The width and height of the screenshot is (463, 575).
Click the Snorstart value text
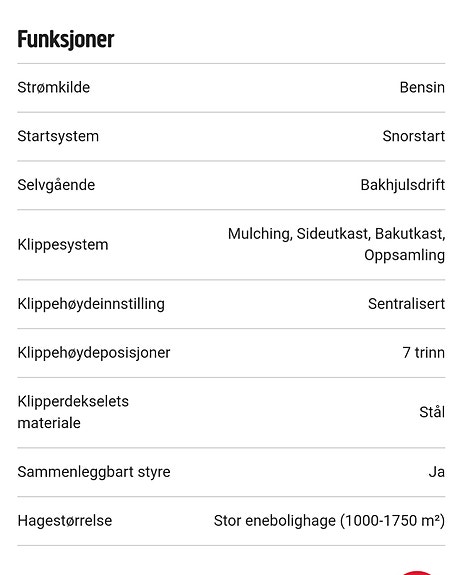pos(414,136)
